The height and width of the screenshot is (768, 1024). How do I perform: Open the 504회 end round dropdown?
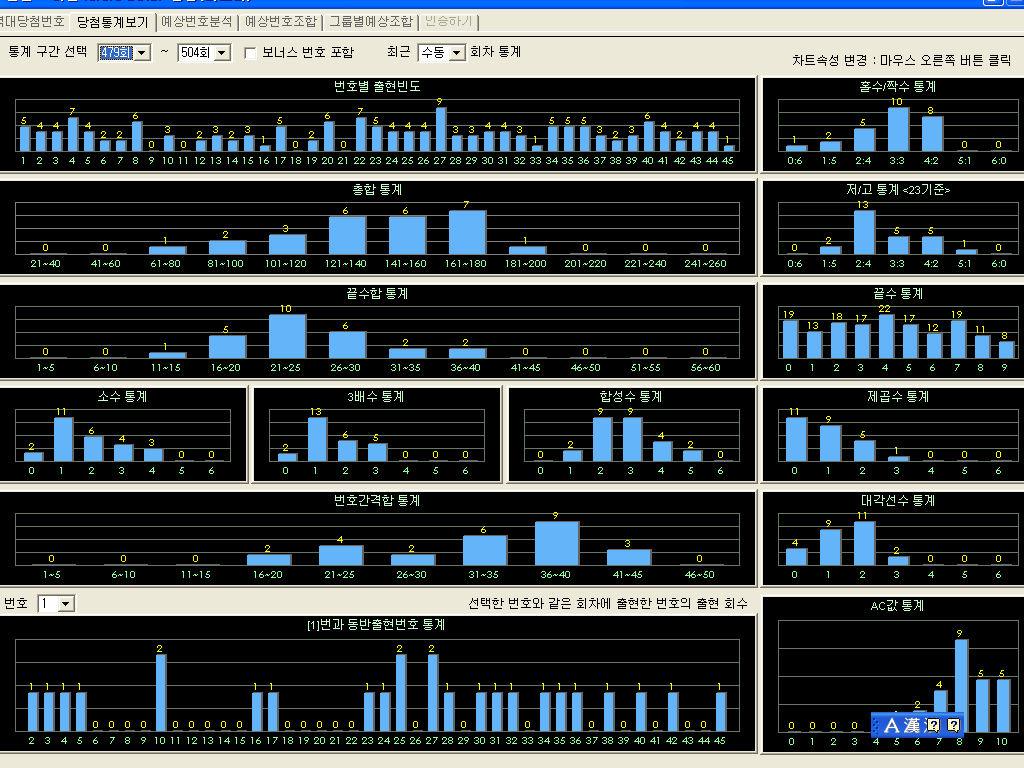(222, 52)
